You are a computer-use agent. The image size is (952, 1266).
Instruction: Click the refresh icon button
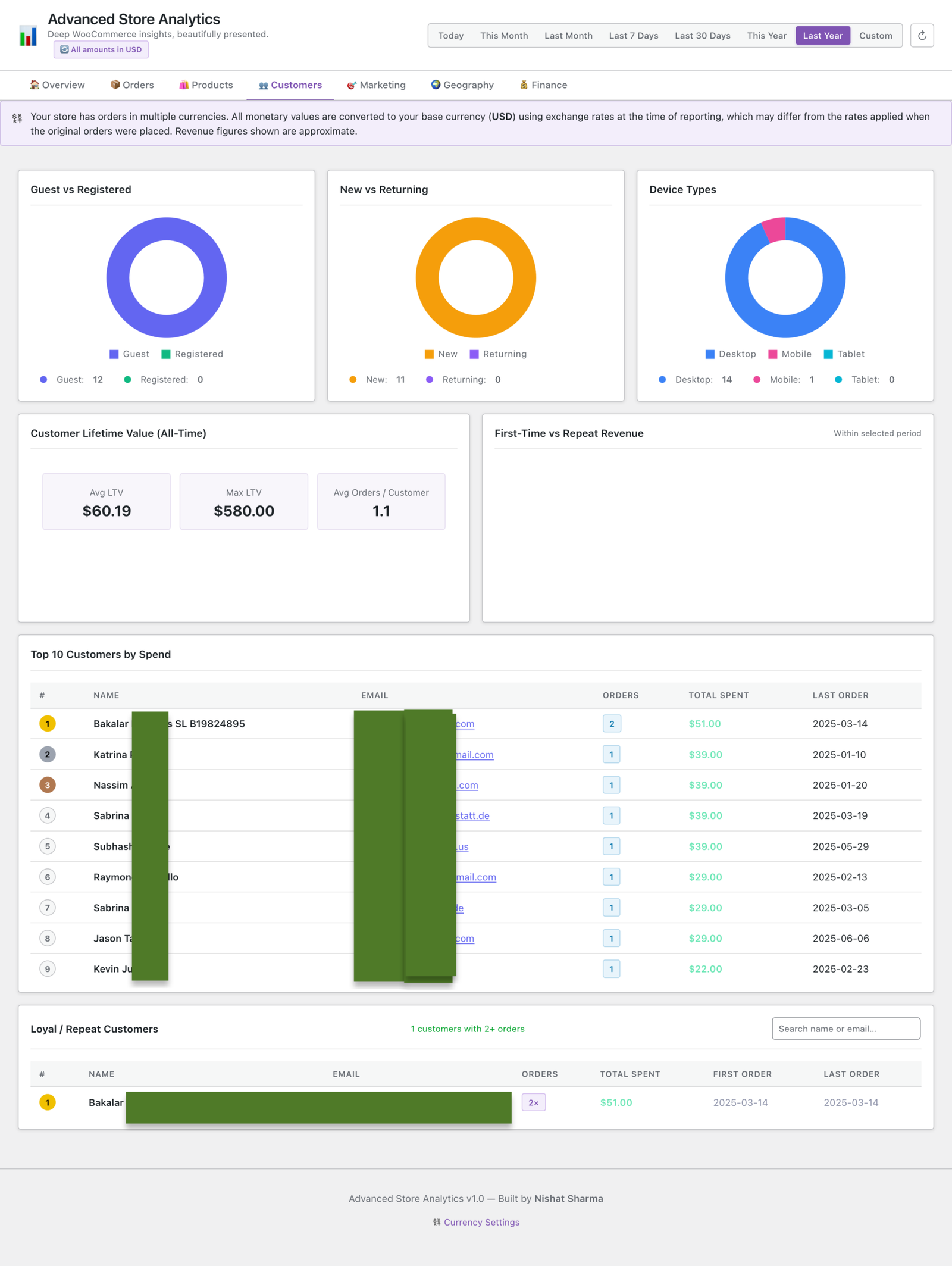pyautogui.click(x=922, y=36)
